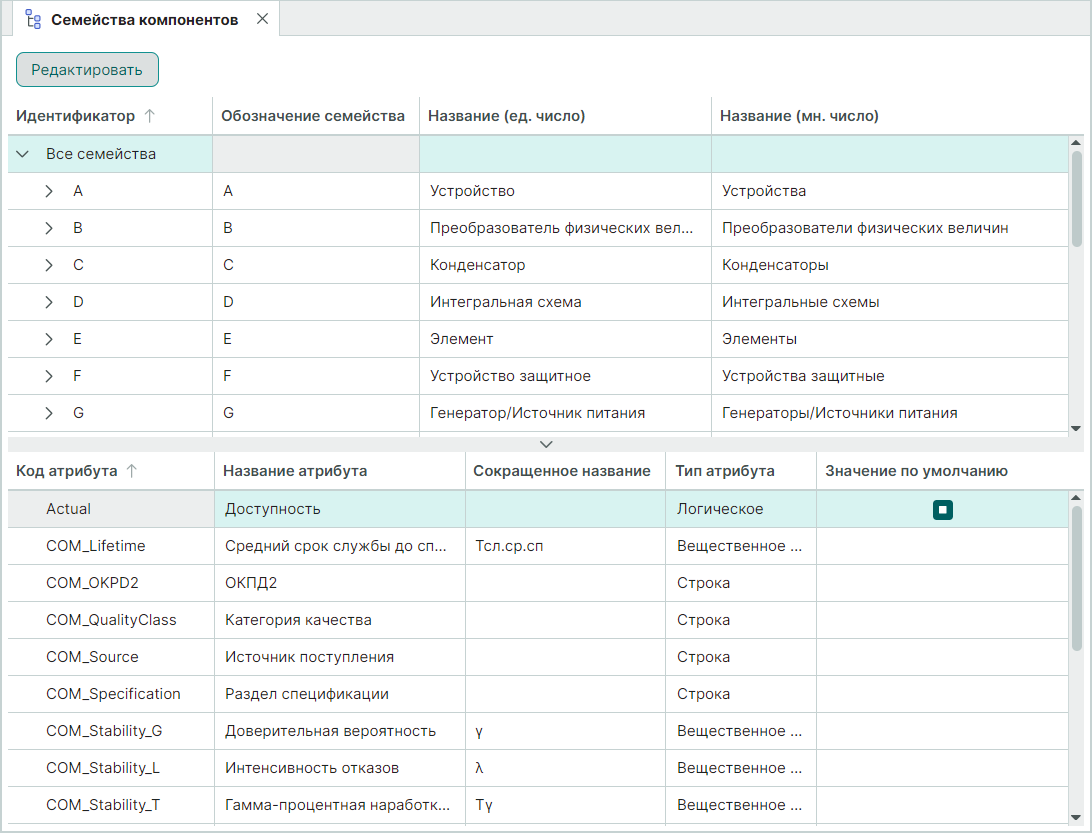Toggle the Actual default value checkbox
The image size is (1092, 833).
point(942,510)
